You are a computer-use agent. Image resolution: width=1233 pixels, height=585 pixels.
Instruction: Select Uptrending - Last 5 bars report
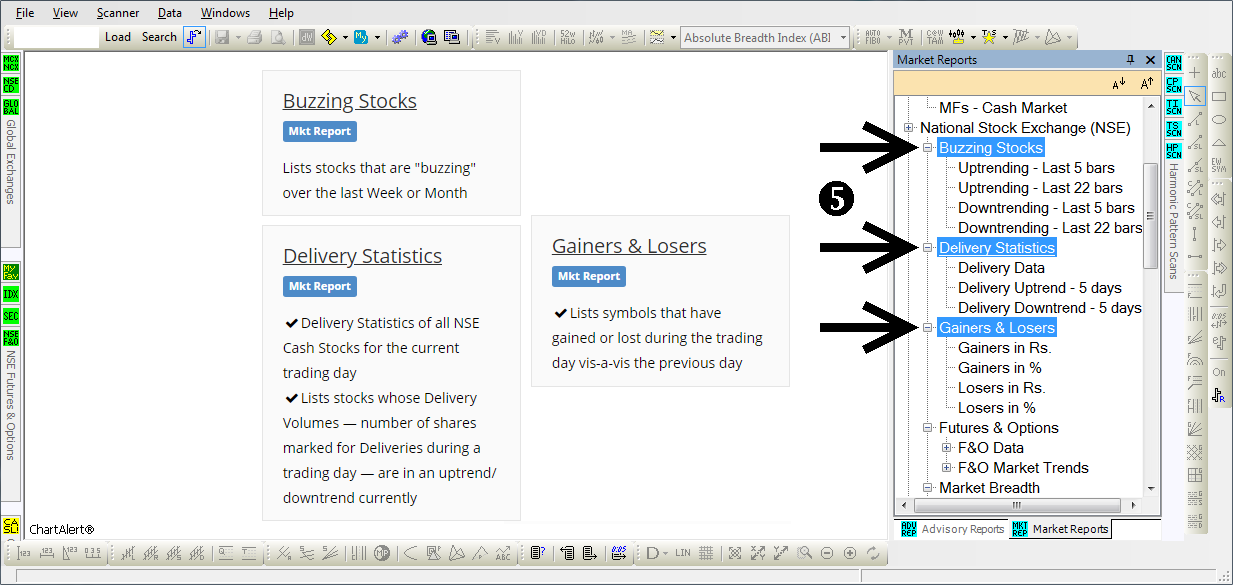tap(1036, 168)
